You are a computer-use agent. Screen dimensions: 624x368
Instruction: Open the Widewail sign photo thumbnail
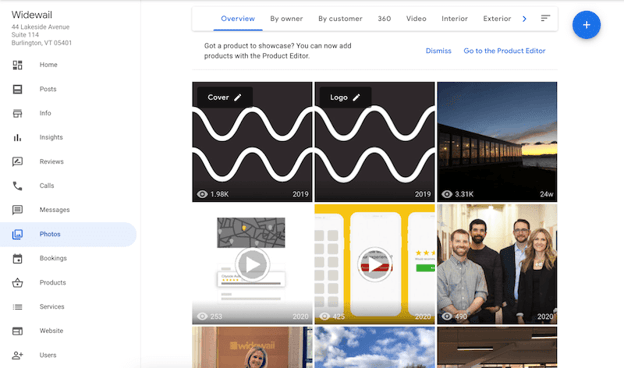pos(252,347)
